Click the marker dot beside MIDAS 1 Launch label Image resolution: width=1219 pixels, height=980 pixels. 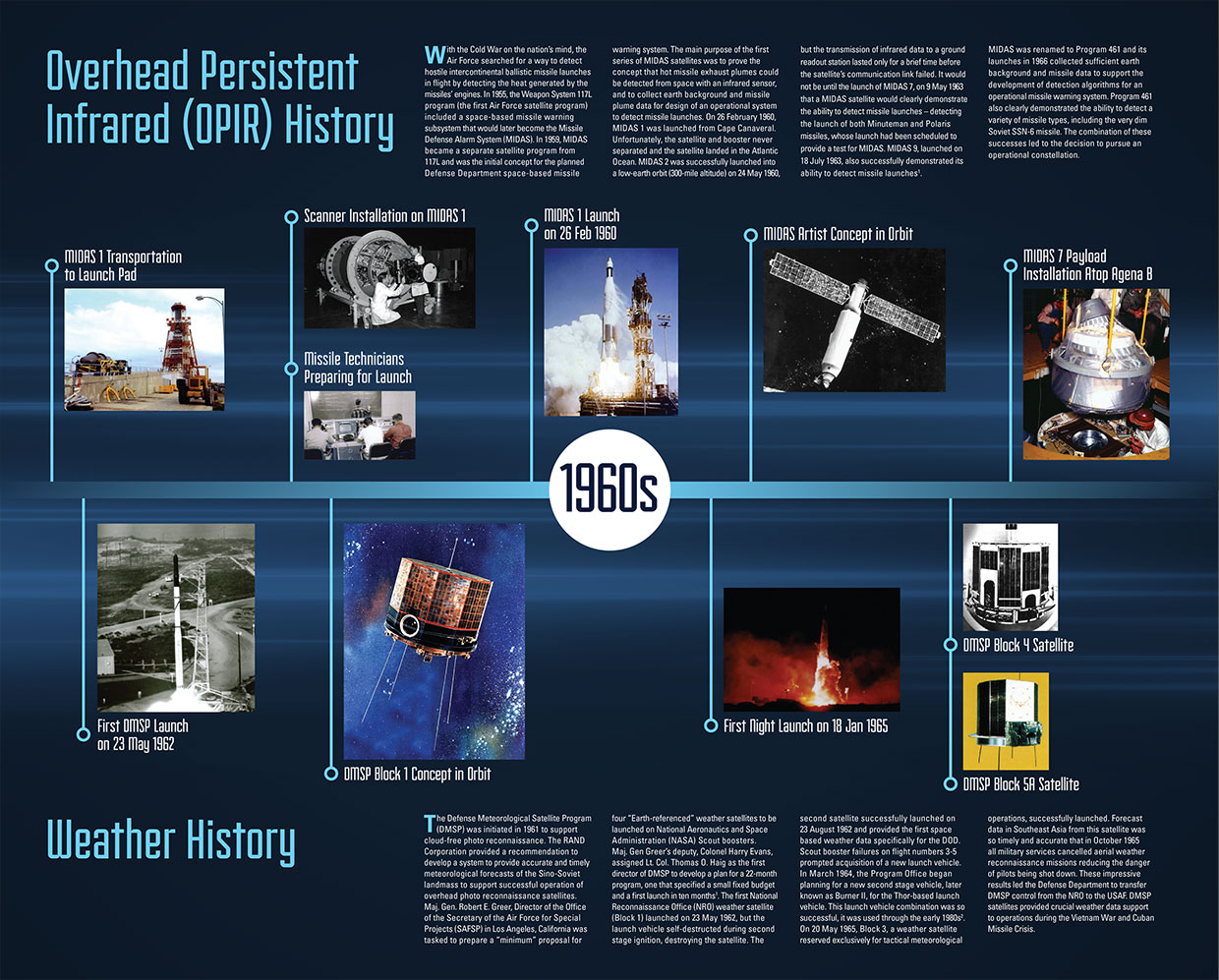(x=531, y=225)
